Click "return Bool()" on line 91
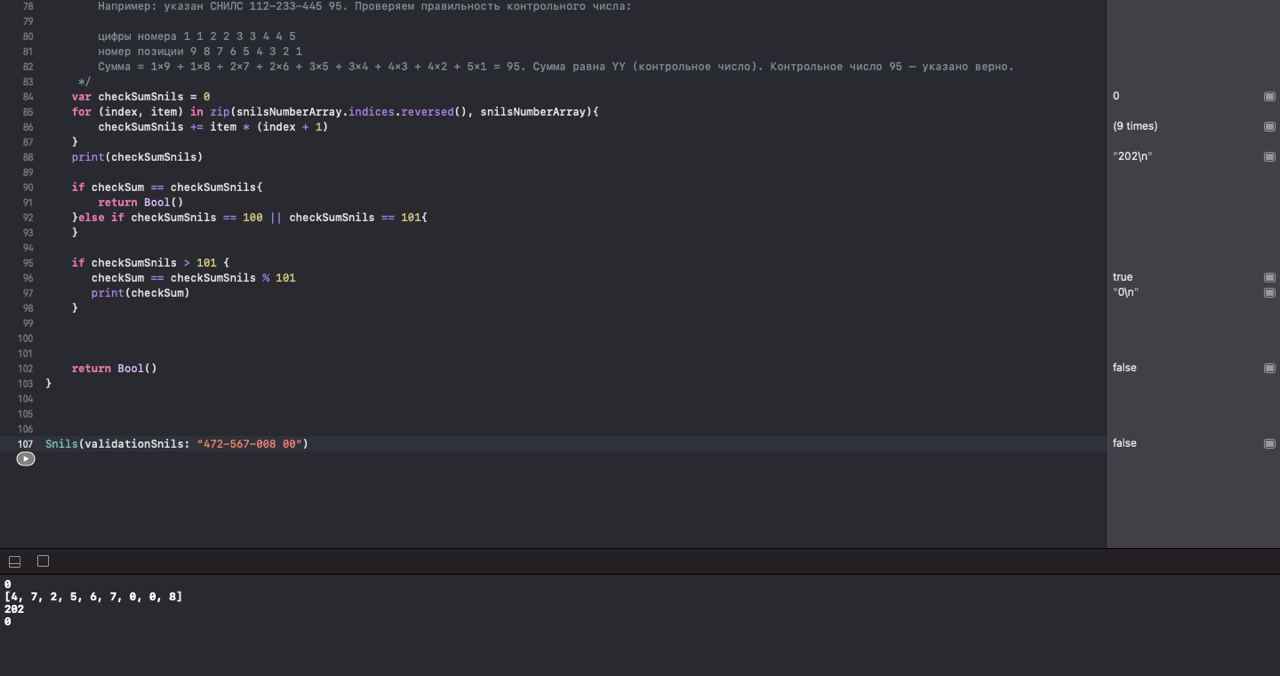 (x=140, y=202)
